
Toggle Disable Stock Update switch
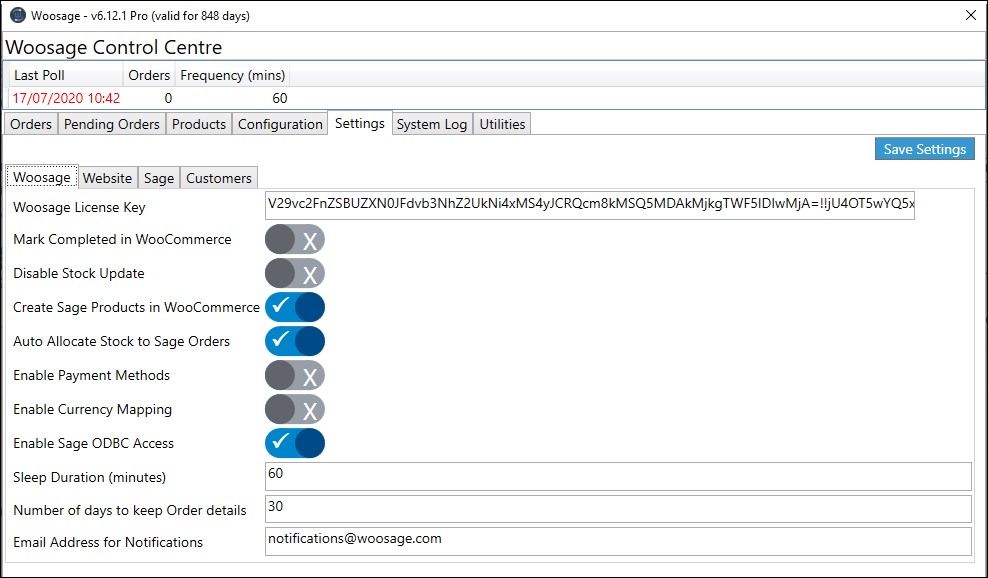pos(295,274)
